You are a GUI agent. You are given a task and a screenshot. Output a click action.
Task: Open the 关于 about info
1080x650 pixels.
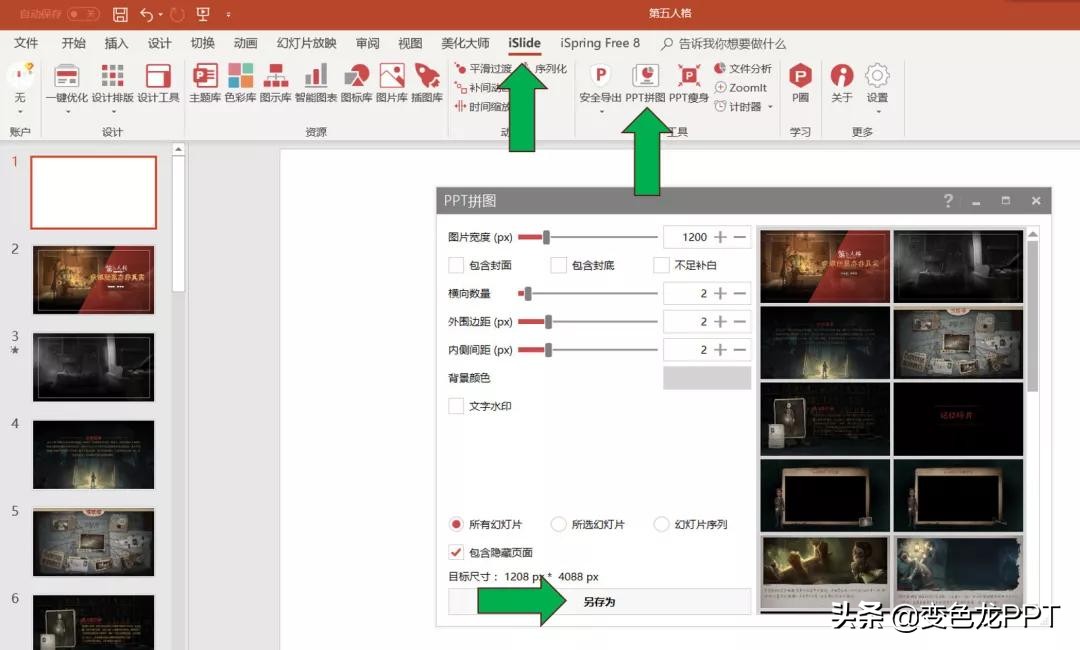click(x=842, y=83)
